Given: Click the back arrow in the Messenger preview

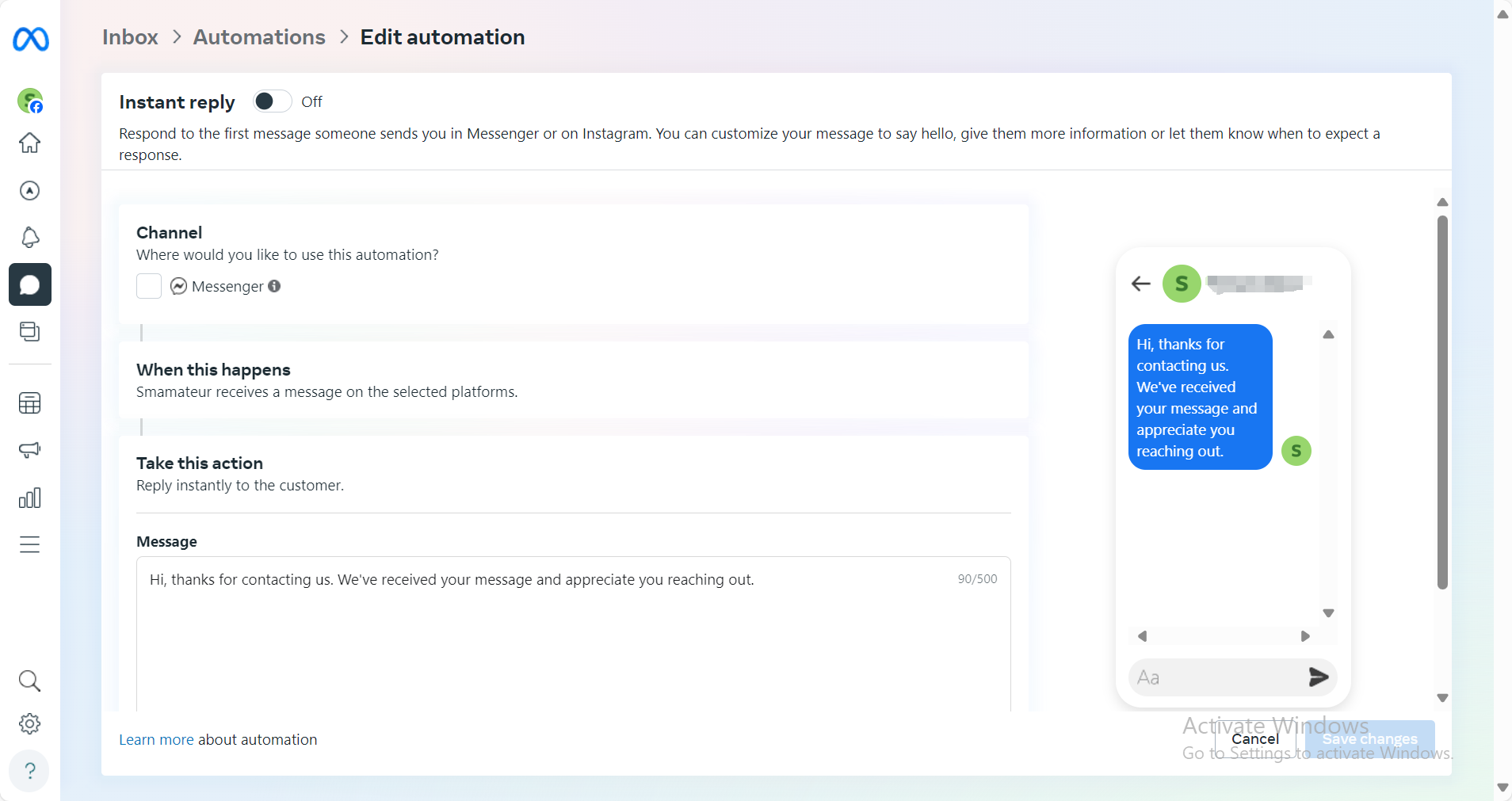Looking at the screenshot, I should (1140, 284).
